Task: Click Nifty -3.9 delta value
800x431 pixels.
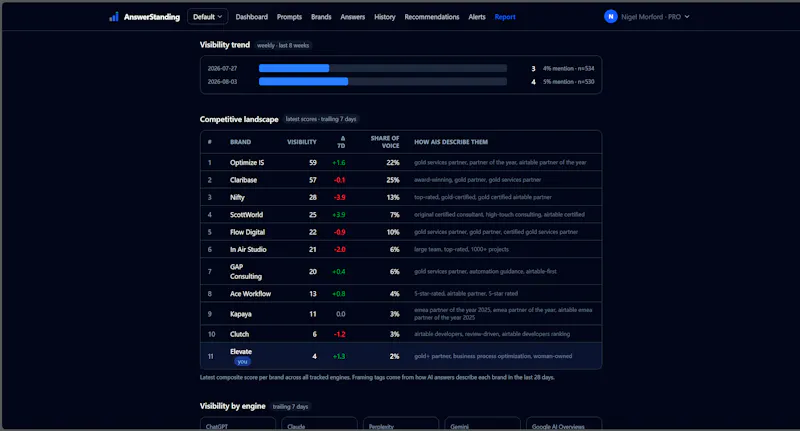Action: point(340,197)
